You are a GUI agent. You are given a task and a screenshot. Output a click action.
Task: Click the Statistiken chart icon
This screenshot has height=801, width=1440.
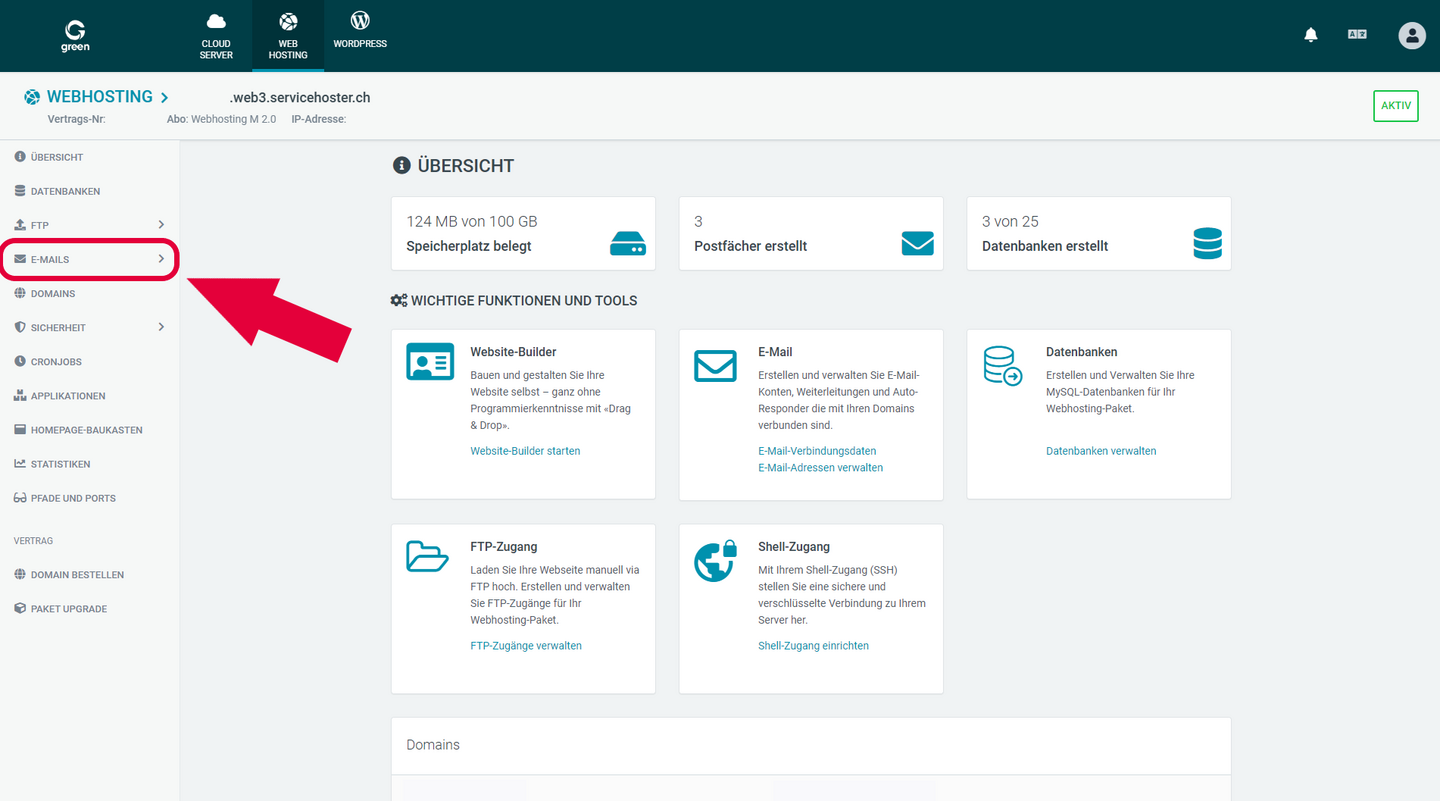click(x=20, y=463)
